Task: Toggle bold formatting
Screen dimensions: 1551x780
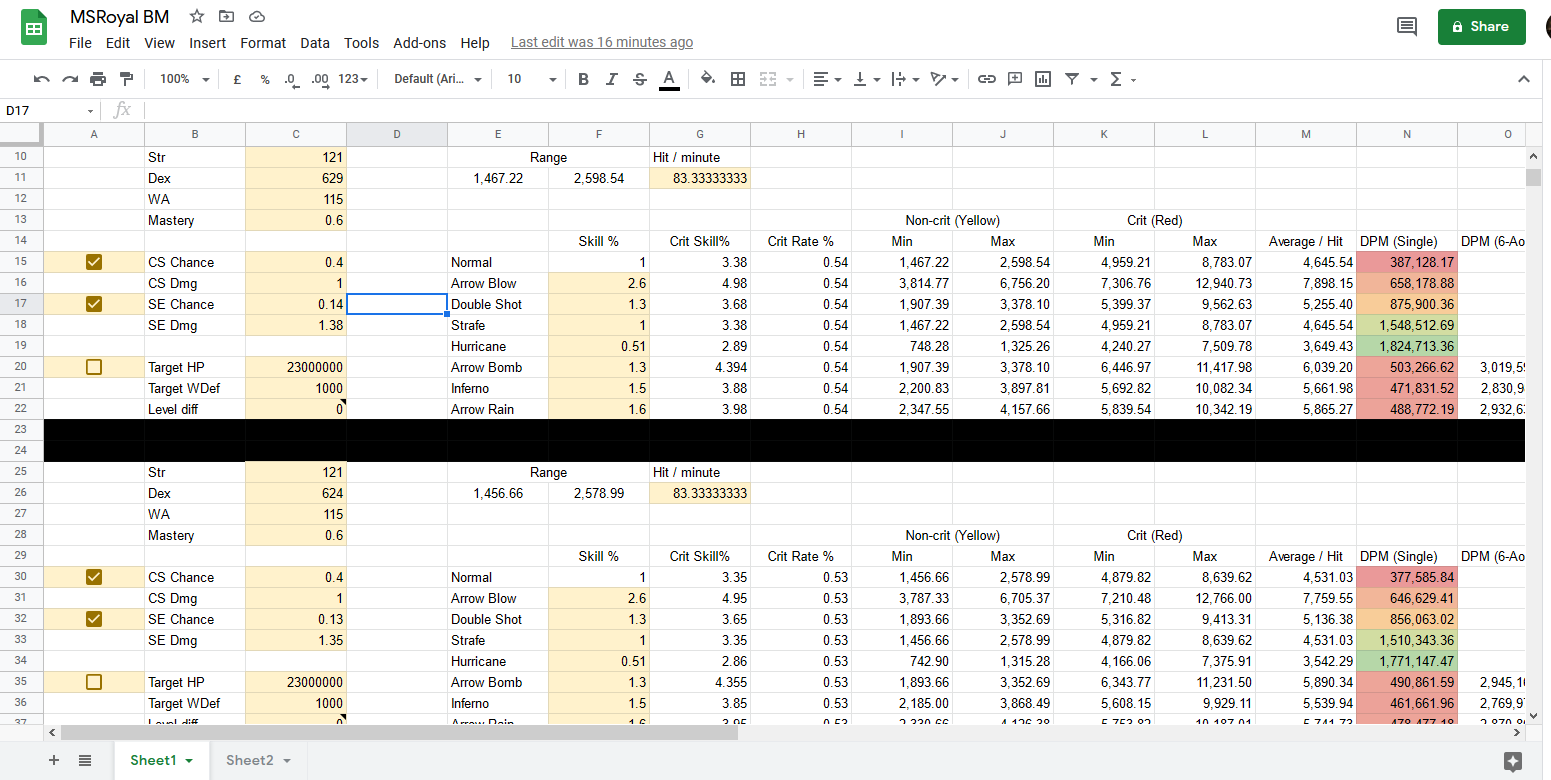Action: coord(583,79)
